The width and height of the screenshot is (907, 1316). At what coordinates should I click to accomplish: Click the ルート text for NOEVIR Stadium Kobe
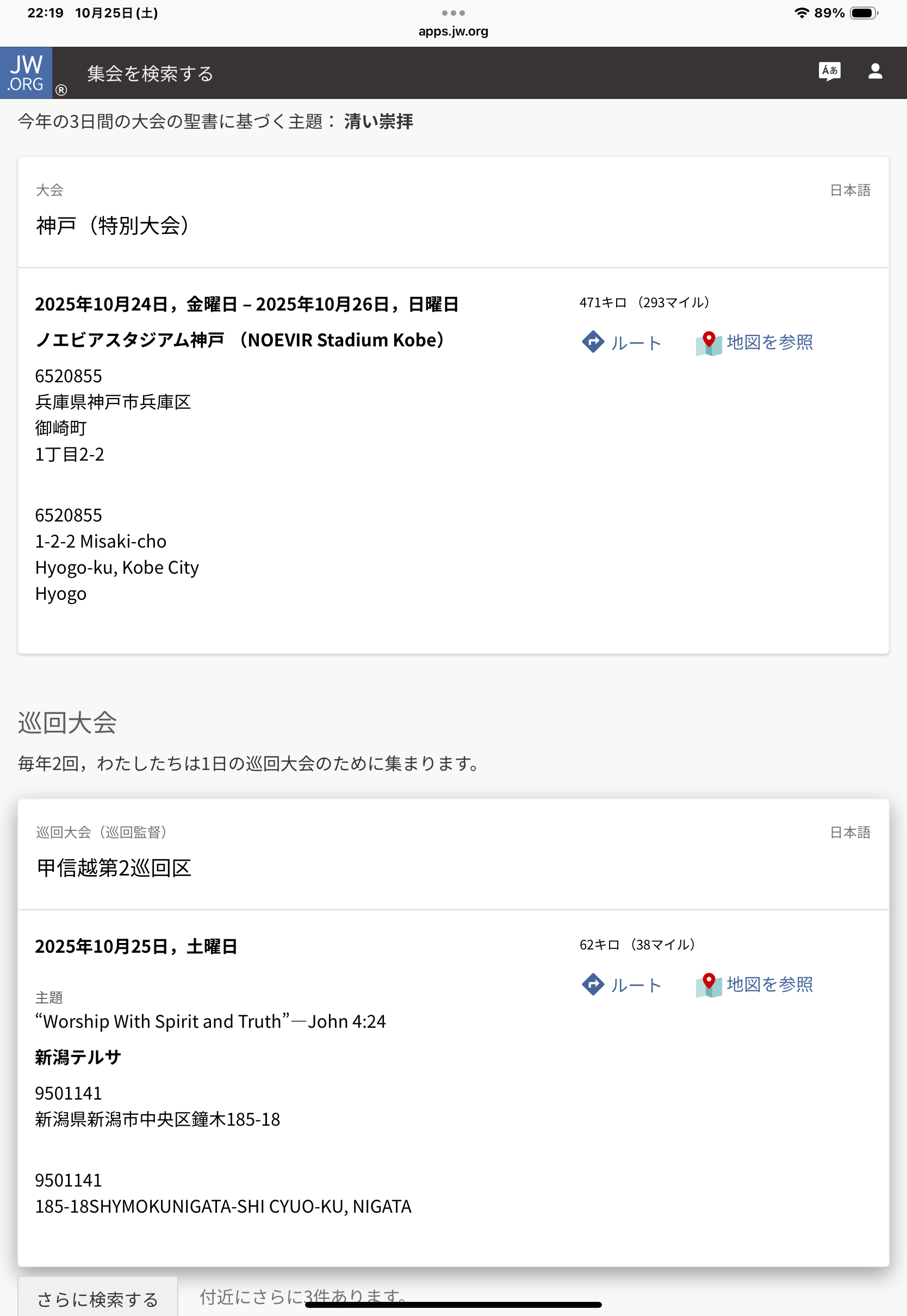[x=636, y=343]
